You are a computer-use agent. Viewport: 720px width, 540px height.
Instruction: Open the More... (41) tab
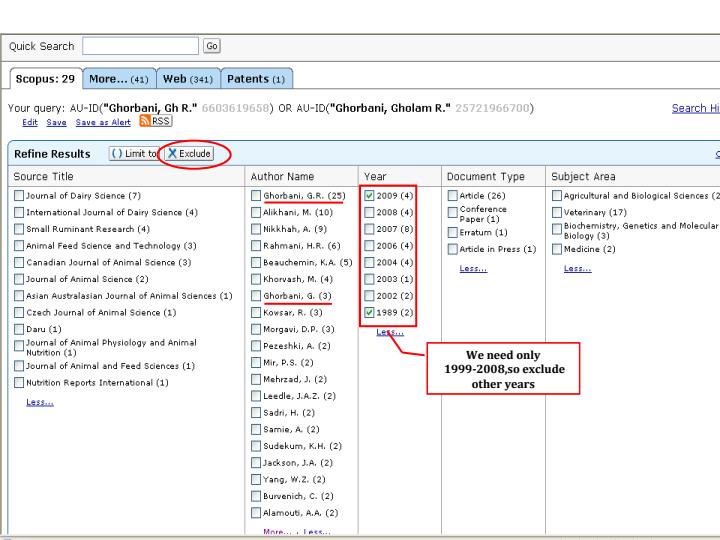point(119,79)
